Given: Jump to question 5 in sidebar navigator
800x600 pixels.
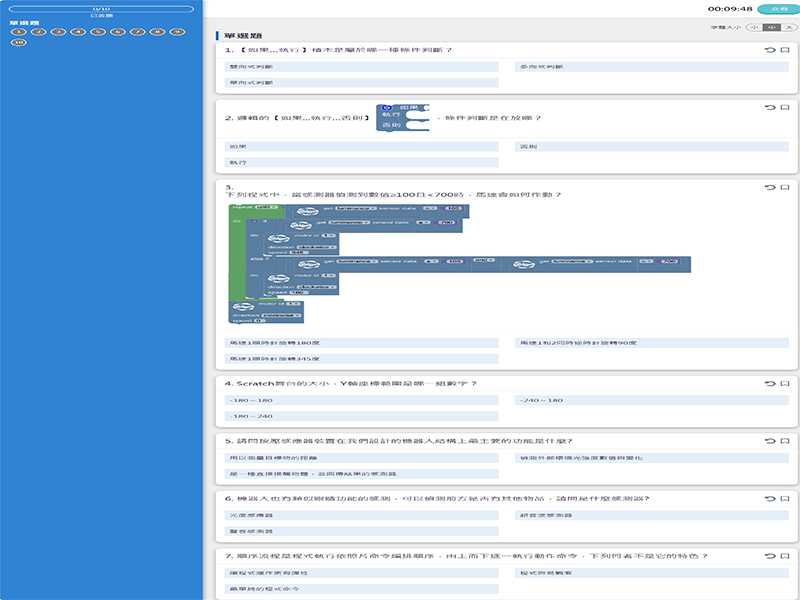Looking at the screenshot, I should click(x=98, y=32).
